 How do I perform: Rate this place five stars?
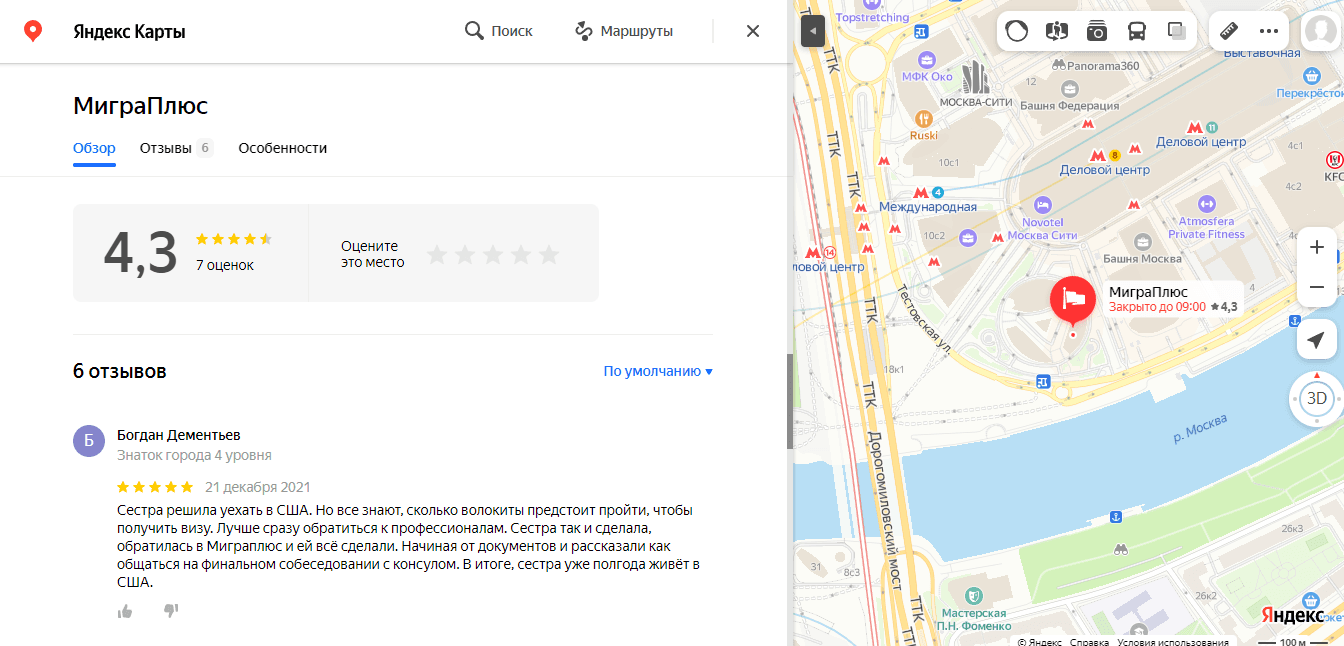pyautogui.click(x=548, y=255)
